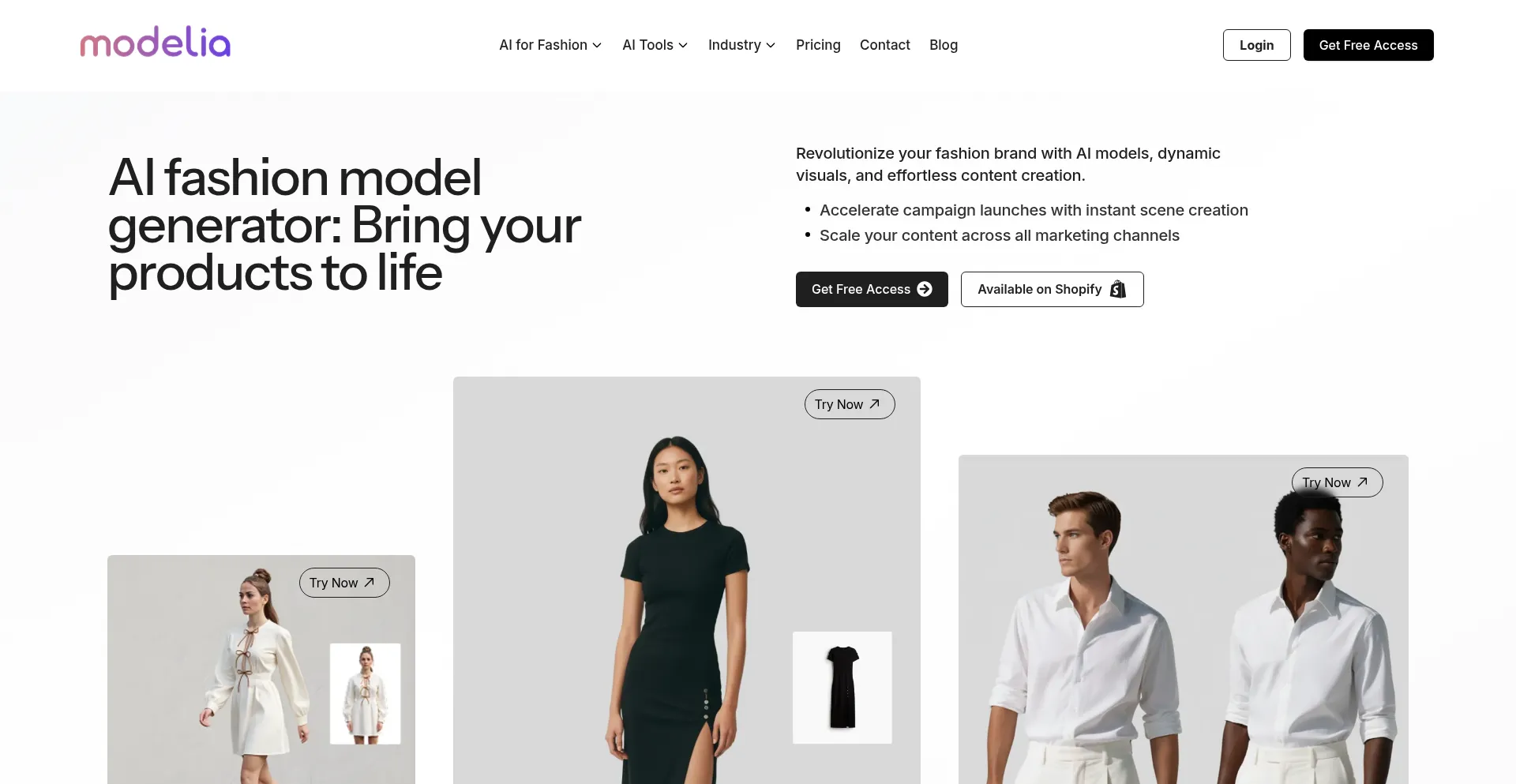Image resolution: width=1516 pixels, height=784 pixels.
Task: Expand the AI for Fashion chevron
Action: pos(597,46)
